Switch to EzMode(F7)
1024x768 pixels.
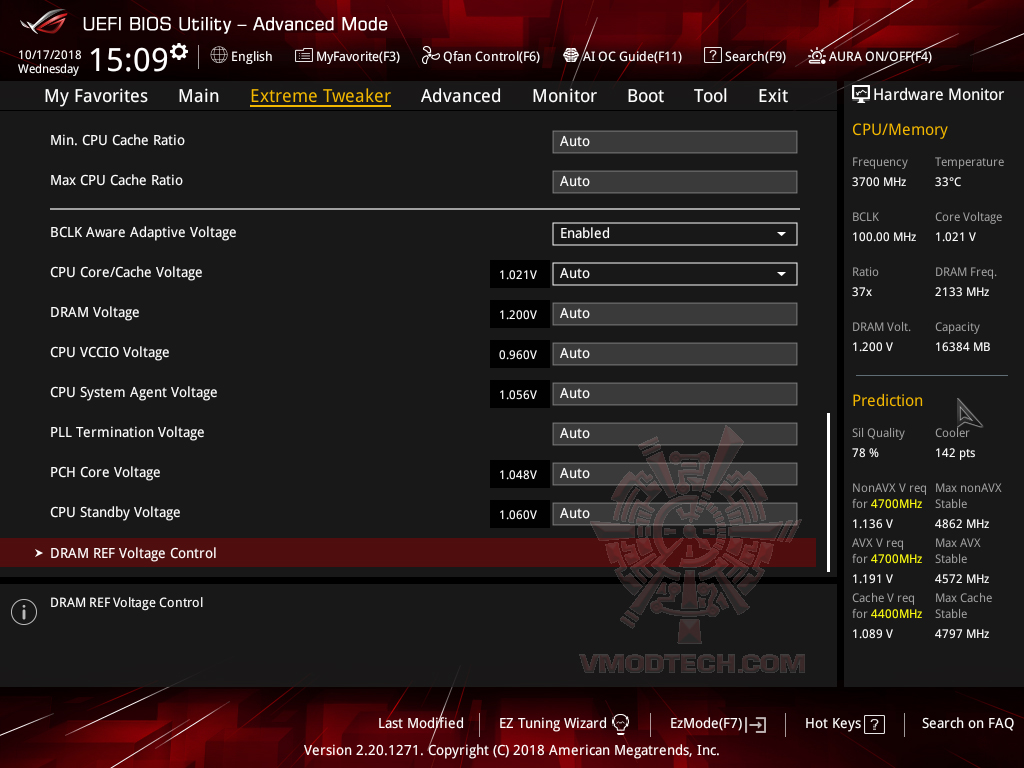point(718,724)
